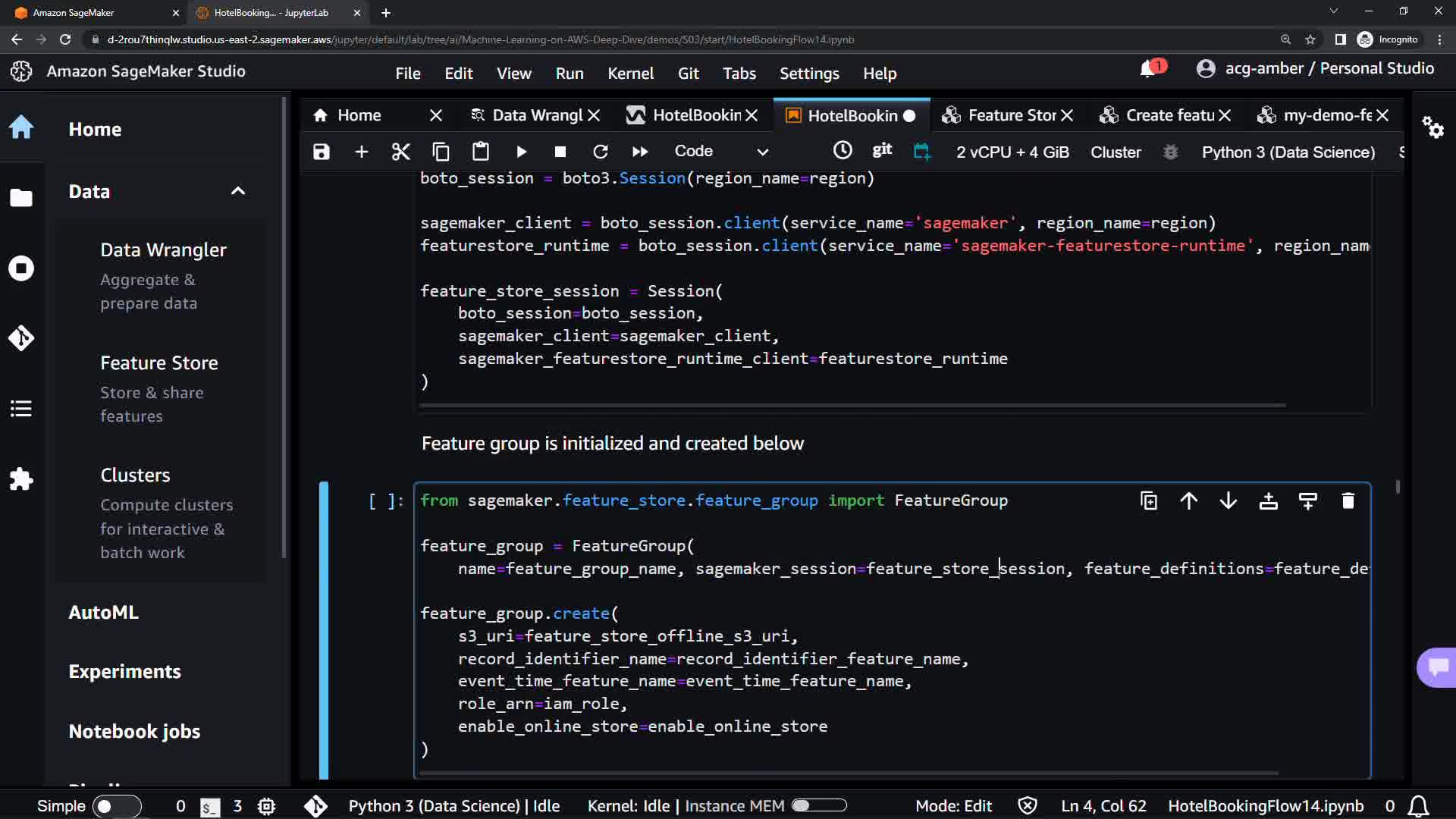Restart kernel and run all cells
1456x819 pixels.
[x=640, y=152]
